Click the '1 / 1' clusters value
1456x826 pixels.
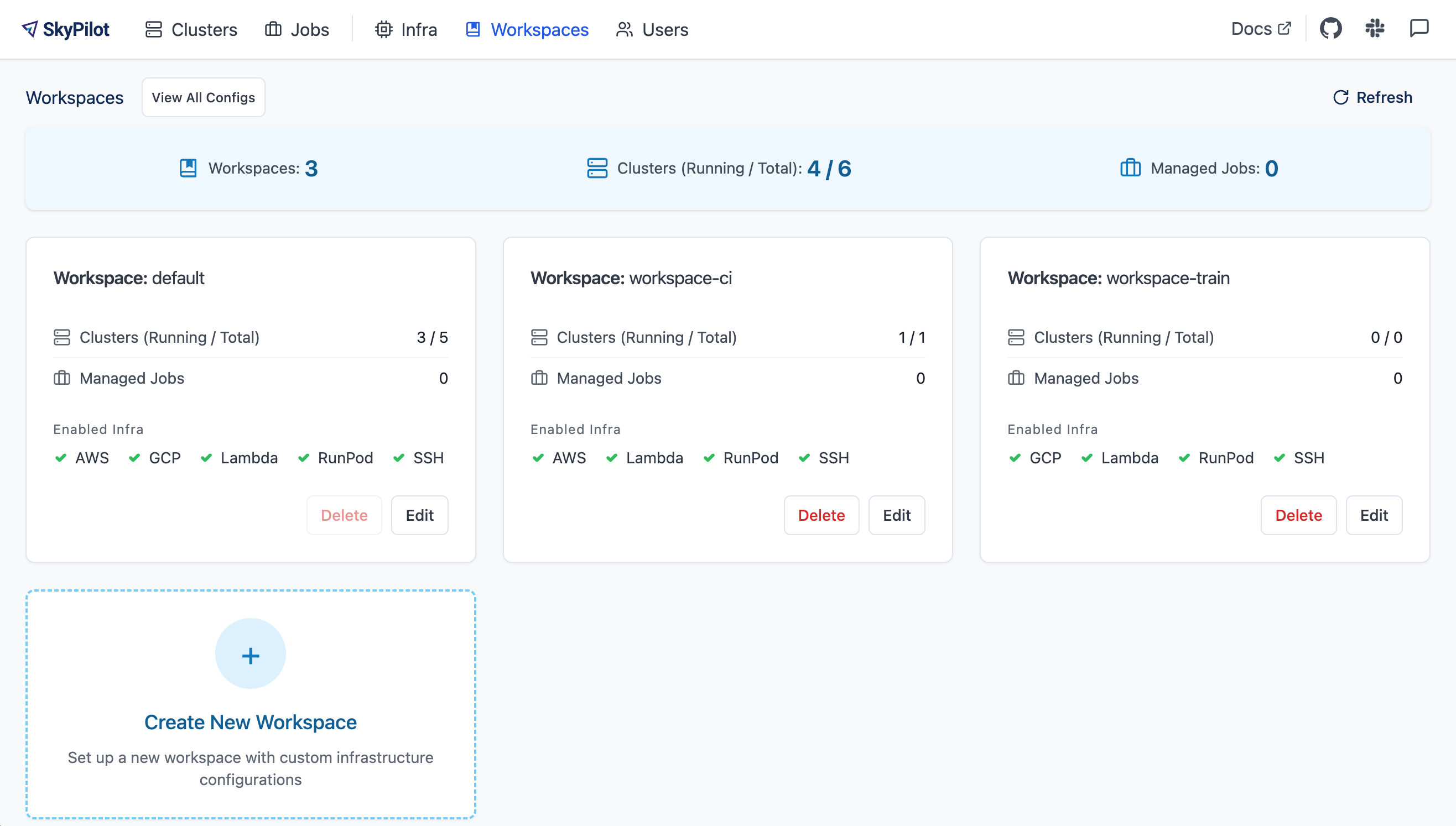coord(912,338)
